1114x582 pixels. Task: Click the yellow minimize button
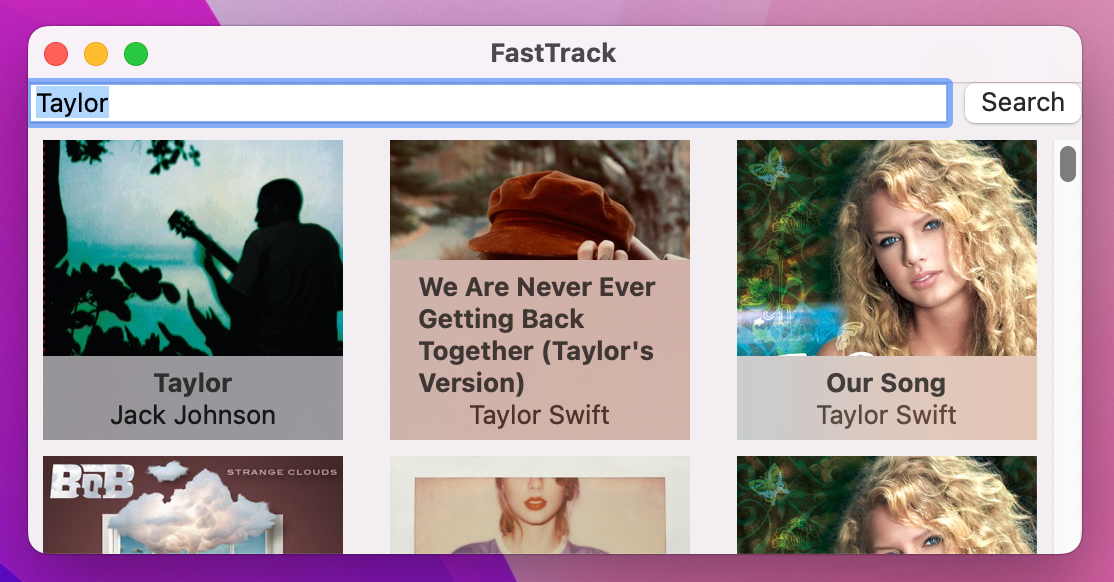(x=95, y=54)
